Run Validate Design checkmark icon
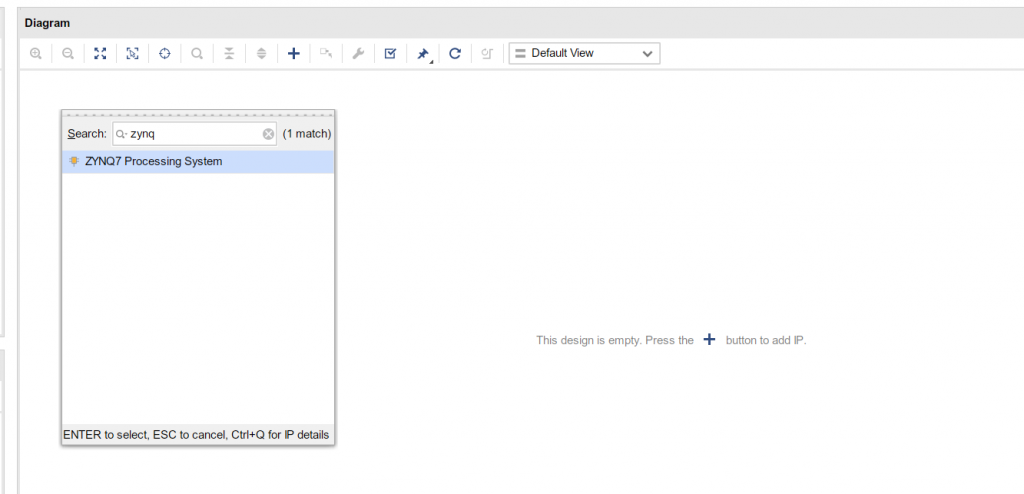This screenshot has height=494, width=1024. (x=390, y=53)
